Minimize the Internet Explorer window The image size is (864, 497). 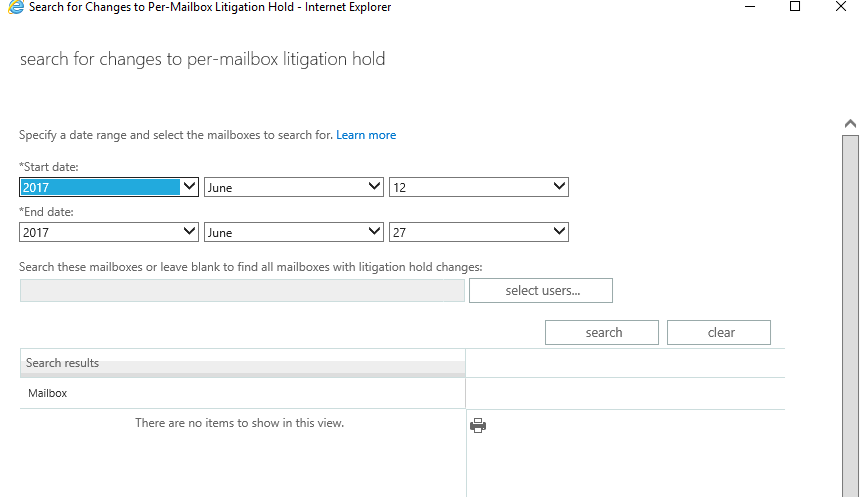(750, 7)
